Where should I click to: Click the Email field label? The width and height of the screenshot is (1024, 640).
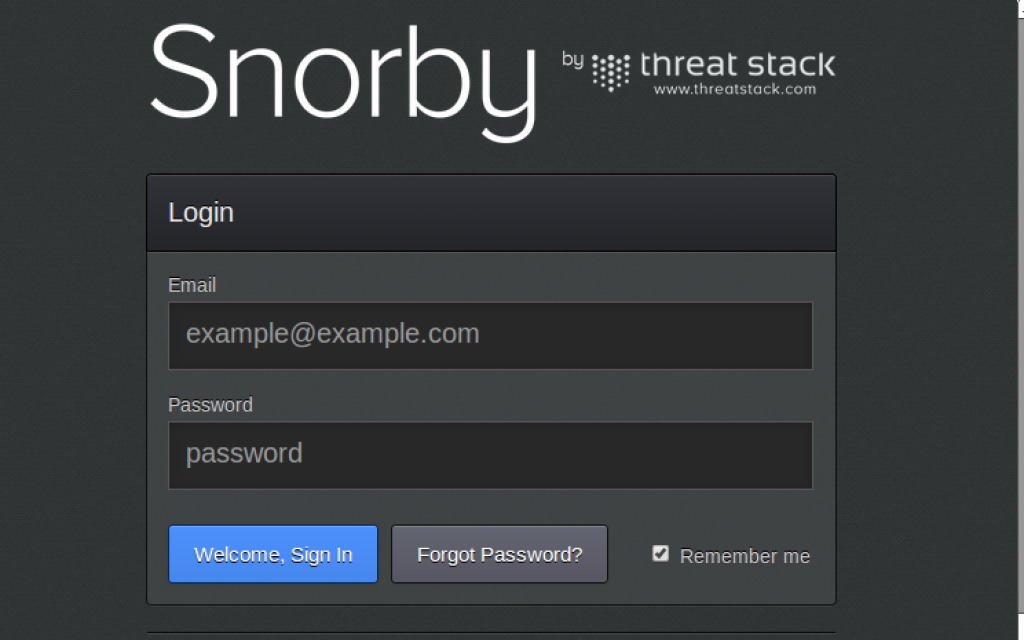192,285
